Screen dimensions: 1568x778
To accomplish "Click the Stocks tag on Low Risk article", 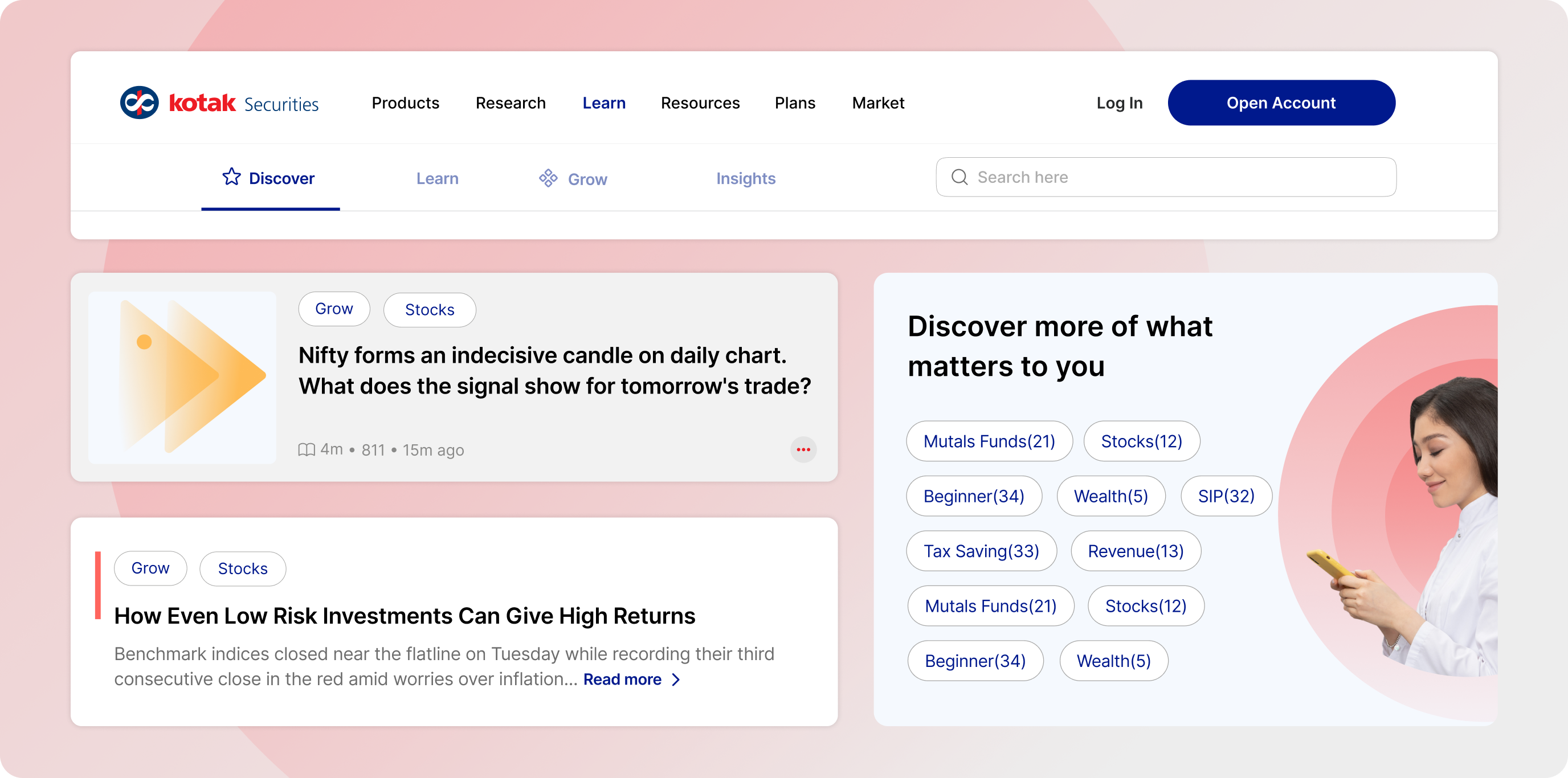I will point(243,569).
